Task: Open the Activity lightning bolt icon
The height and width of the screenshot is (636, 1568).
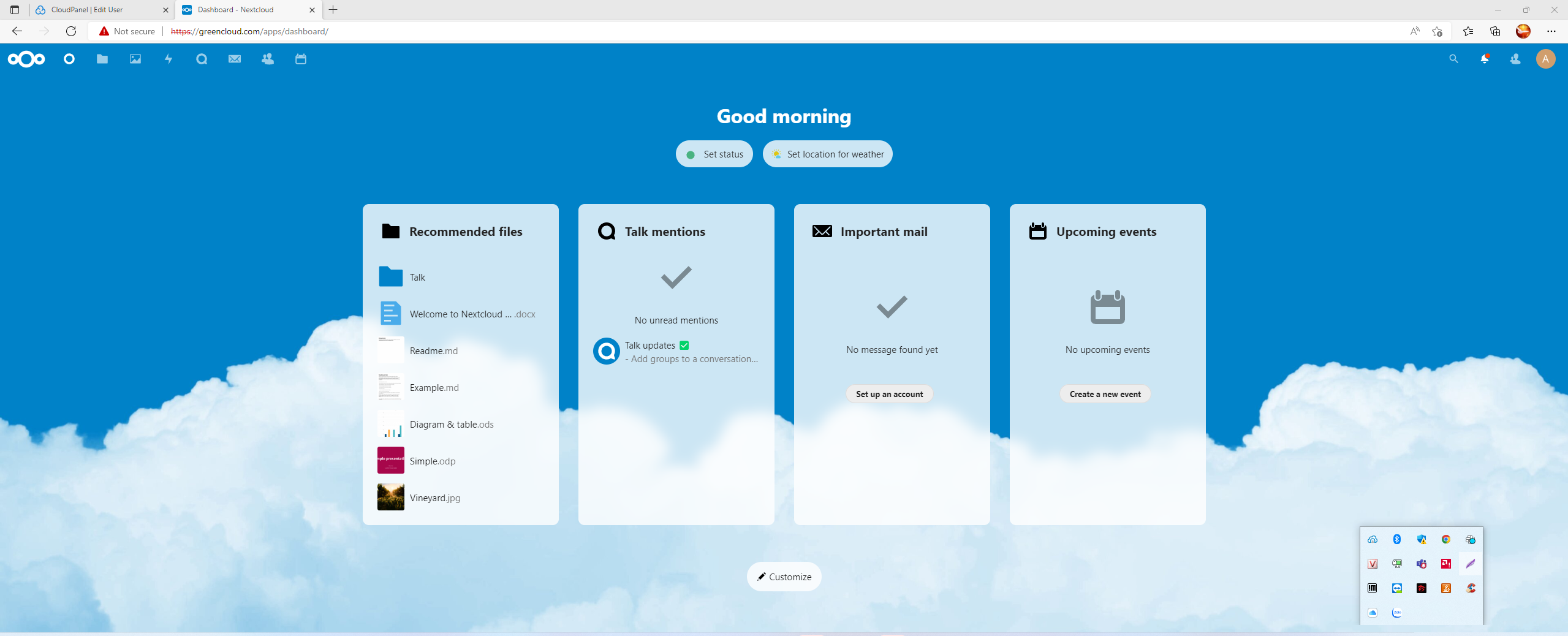Action: (169, 59)
